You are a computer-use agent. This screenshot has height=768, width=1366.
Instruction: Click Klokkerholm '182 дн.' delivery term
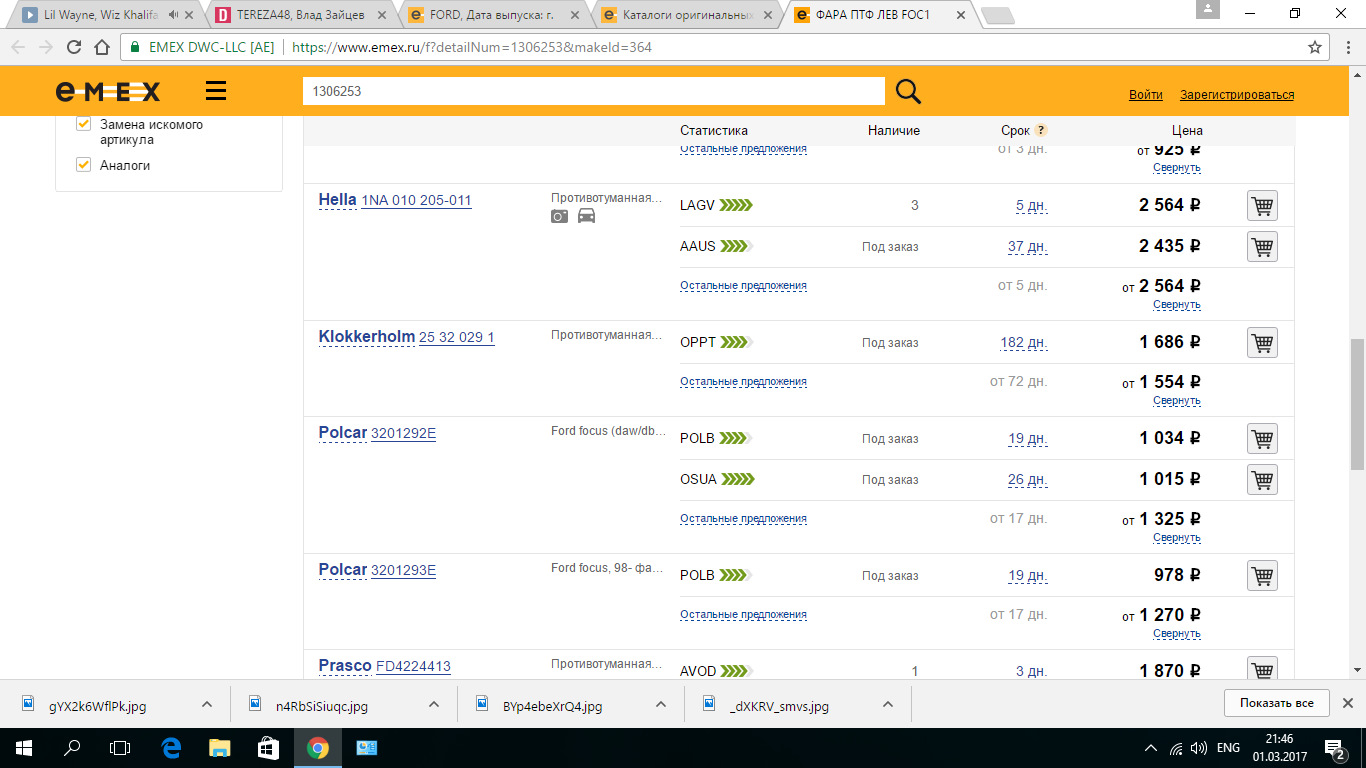point(1024,343)
